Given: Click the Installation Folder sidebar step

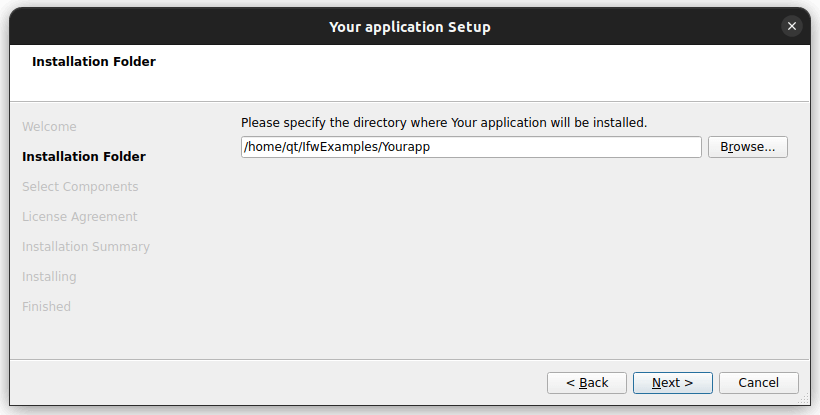Looking at the screenshot, I should coord(84,157).
